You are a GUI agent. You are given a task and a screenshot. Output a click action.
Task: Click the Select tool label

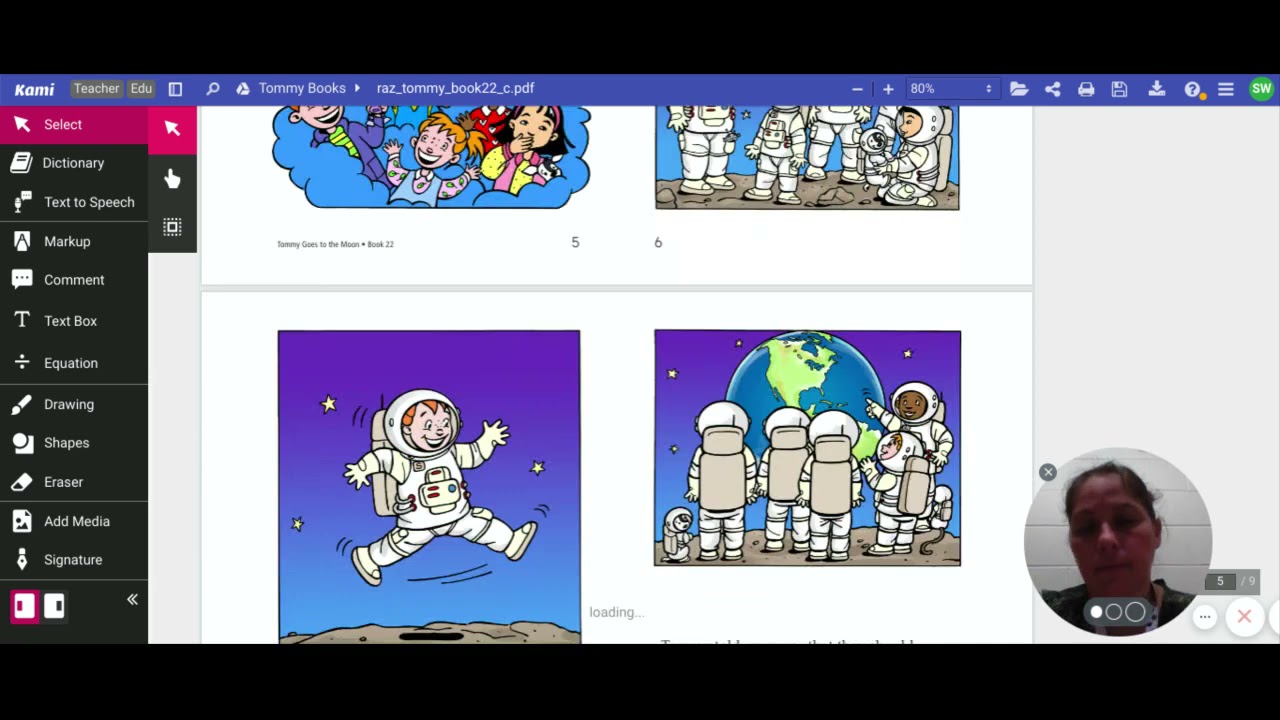click(x=63, y=125)
